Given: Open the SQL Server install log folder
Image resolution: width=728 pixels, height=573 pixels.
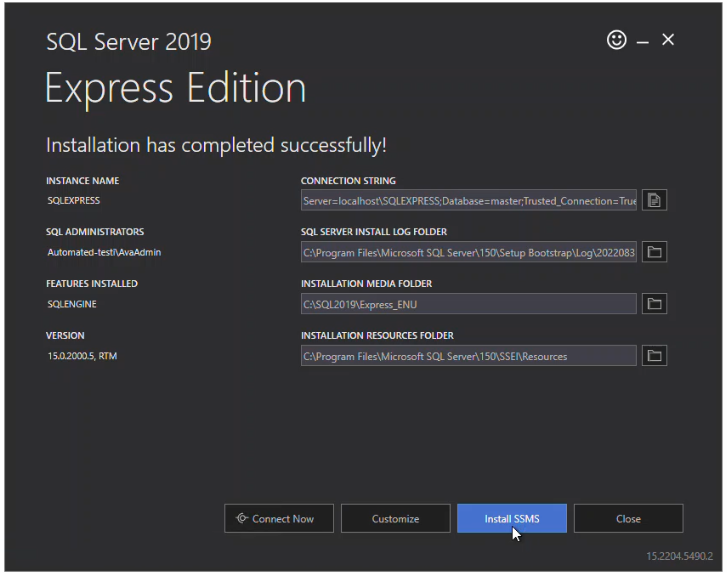Looking at the screenshot, I should [x=654, y=252].
